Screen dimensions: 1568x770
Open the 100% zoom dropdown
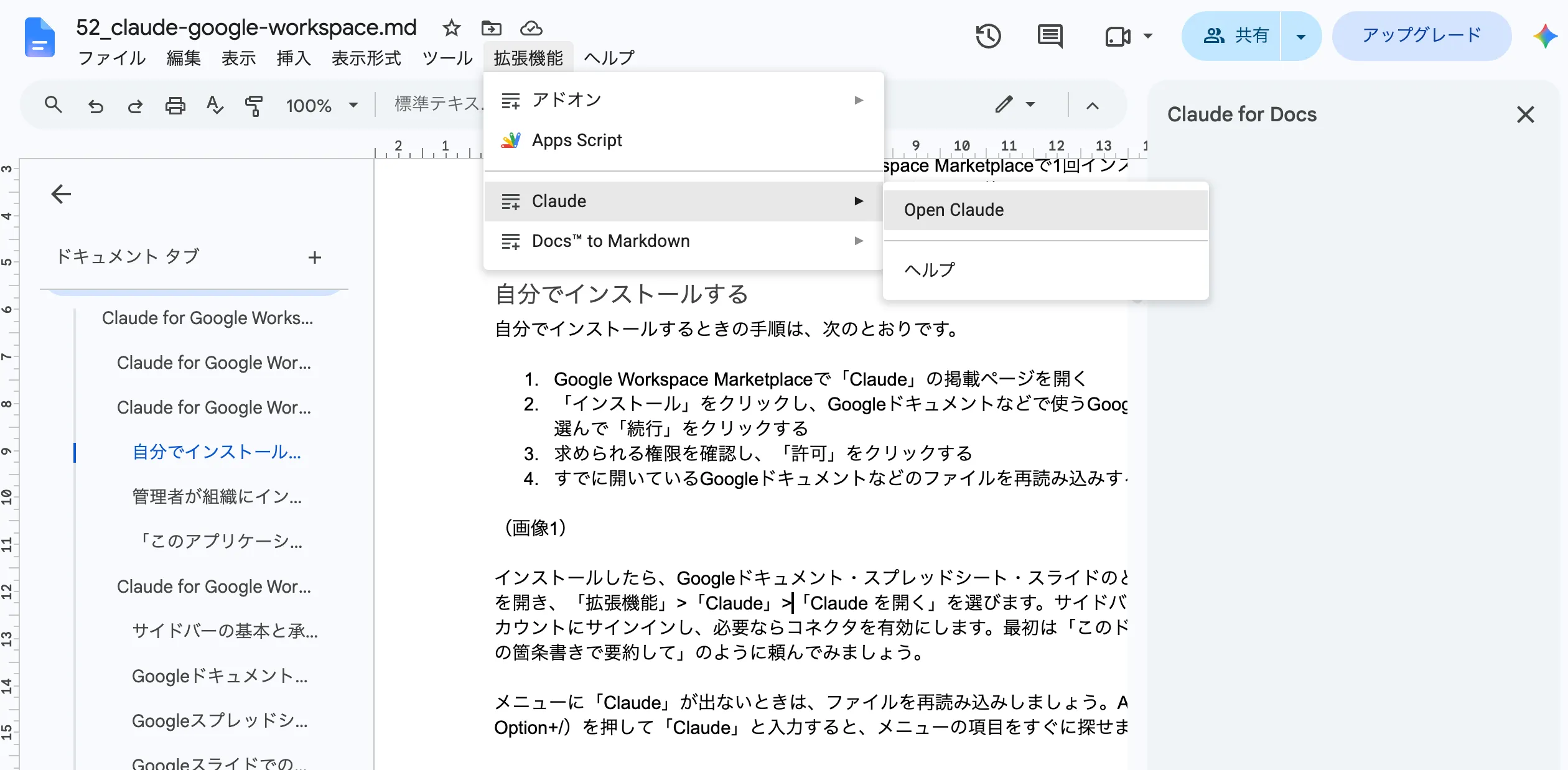coord(322,106)
